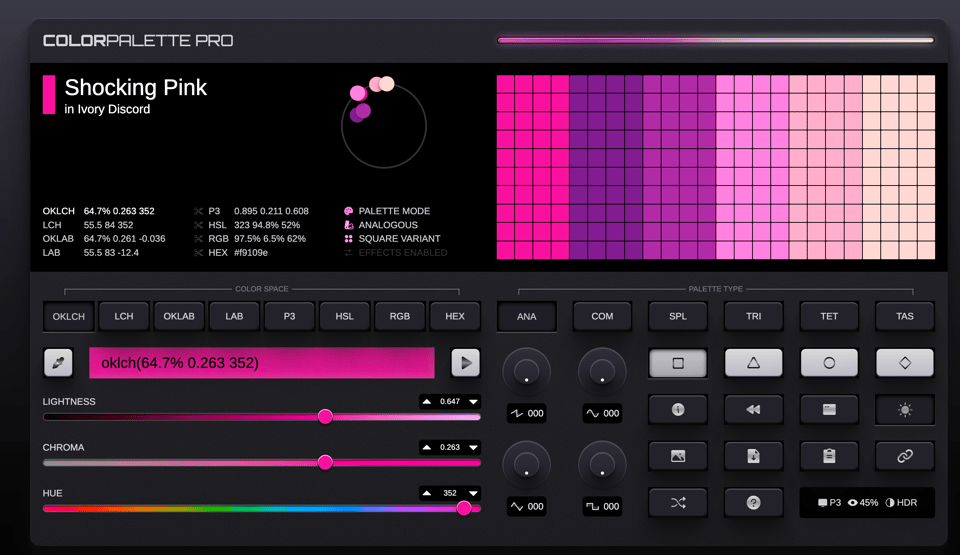Select the triangle palette variant
The height and width of the screenshot is (555, 960).
coord(753,363)
